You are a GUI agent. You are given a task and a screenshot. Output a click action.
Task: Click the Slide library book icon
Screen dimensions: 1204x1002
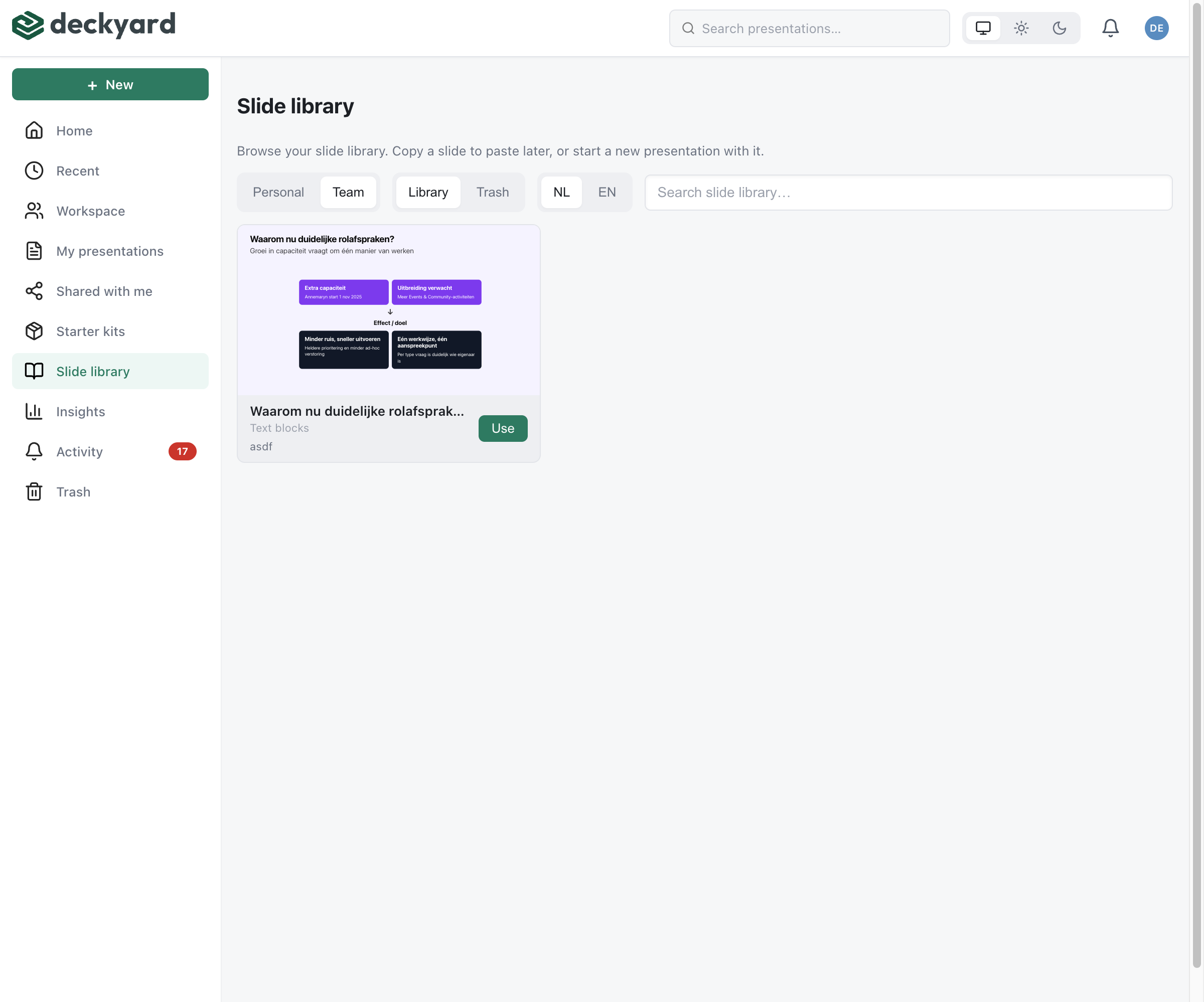pos(35,372)
